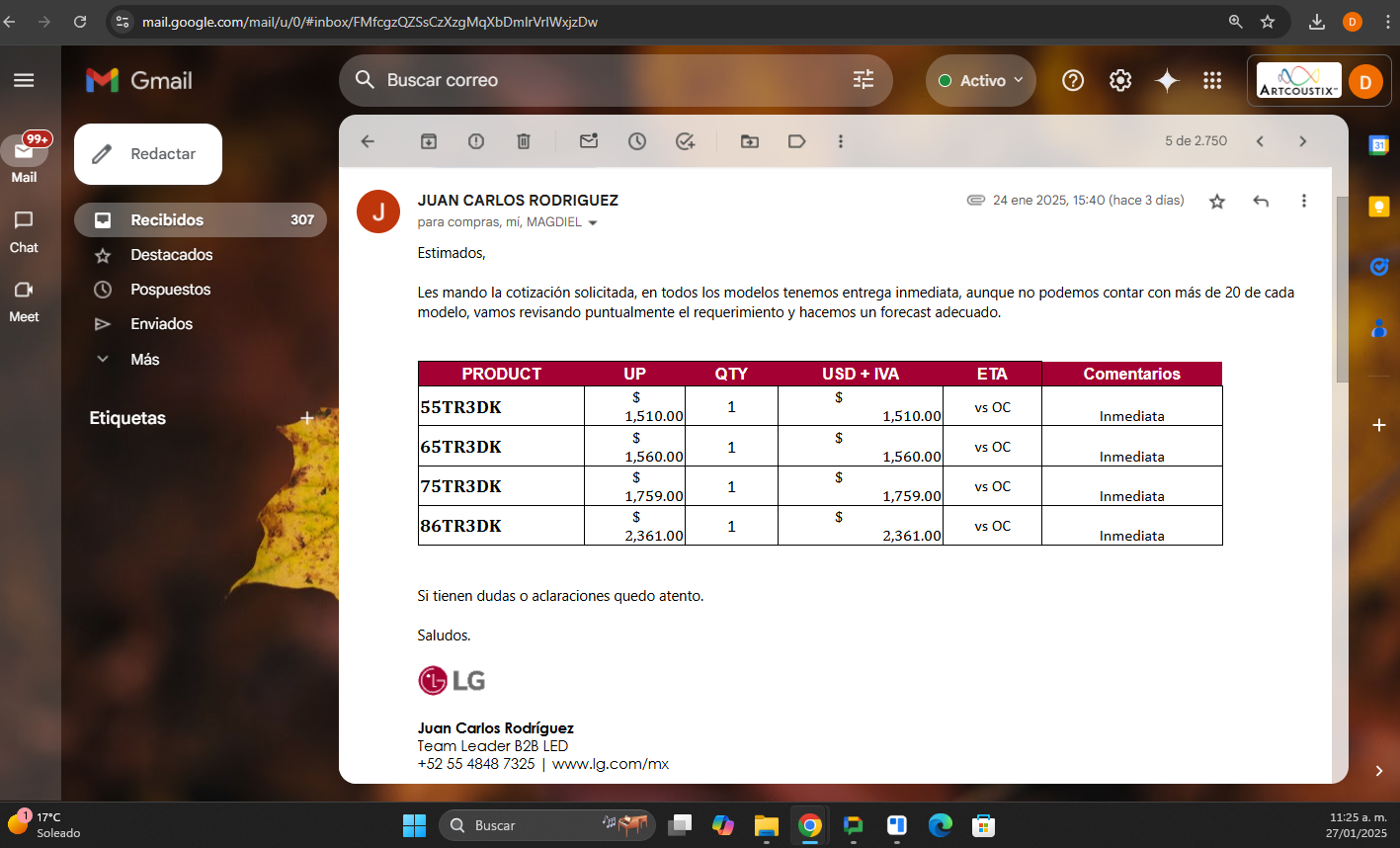Click the 55TR3DK product cell
The image size is (1400, 848).
501,406
